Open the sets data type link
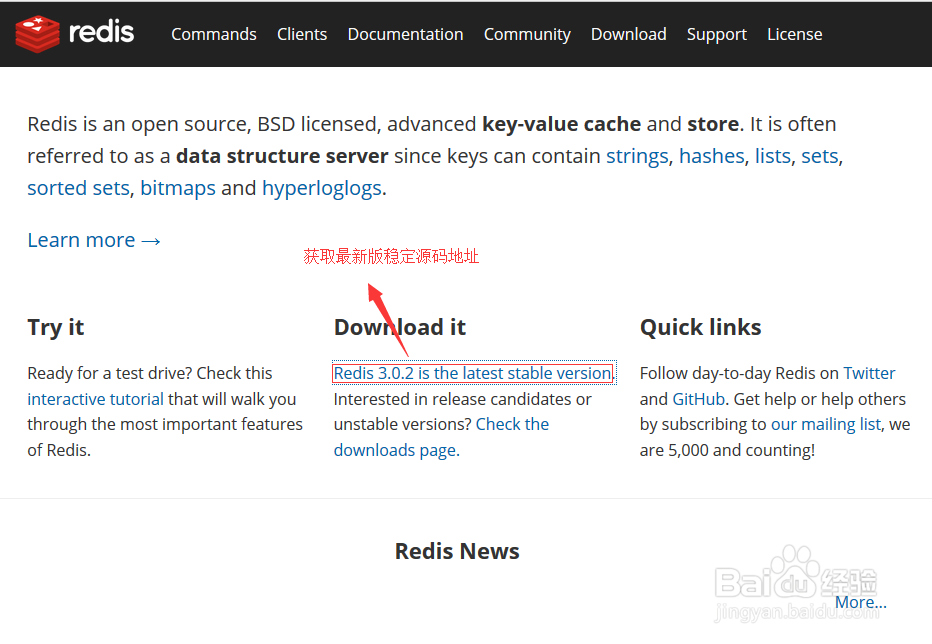 [820, 156]
